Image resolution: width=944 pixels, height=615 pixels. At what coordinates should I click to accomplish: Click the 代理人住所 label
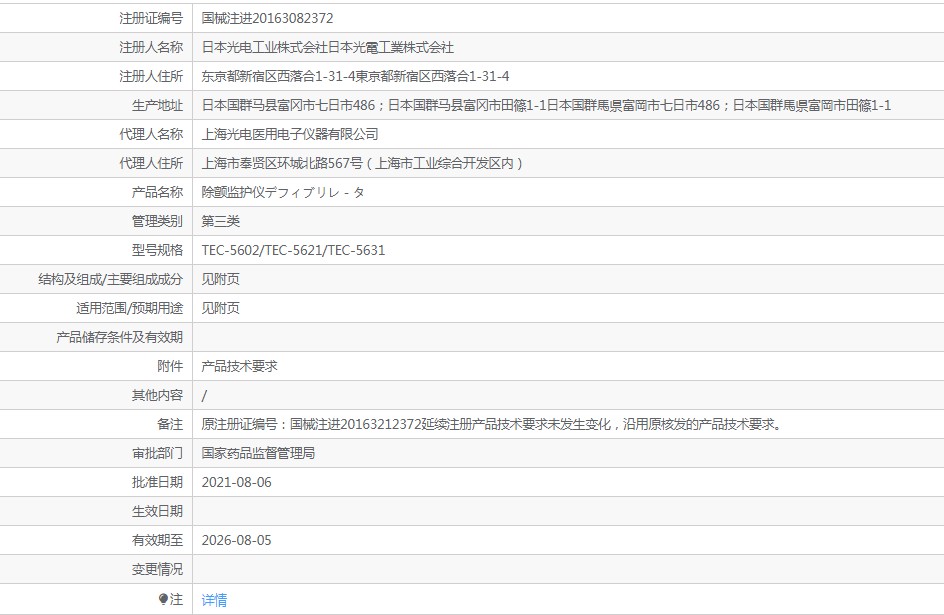click(x=151, y=163)
